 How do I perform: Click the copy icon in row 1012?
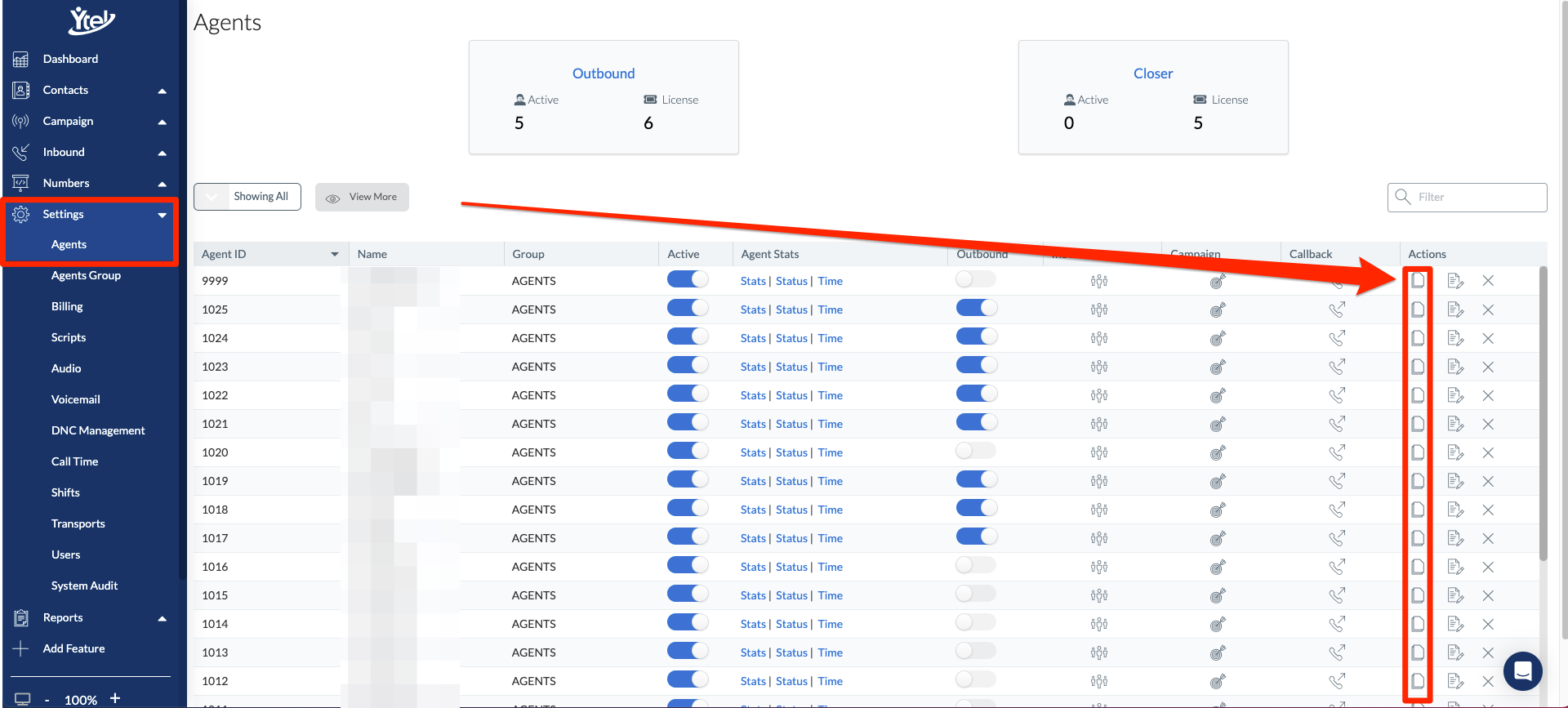(x=1418, y=681)
